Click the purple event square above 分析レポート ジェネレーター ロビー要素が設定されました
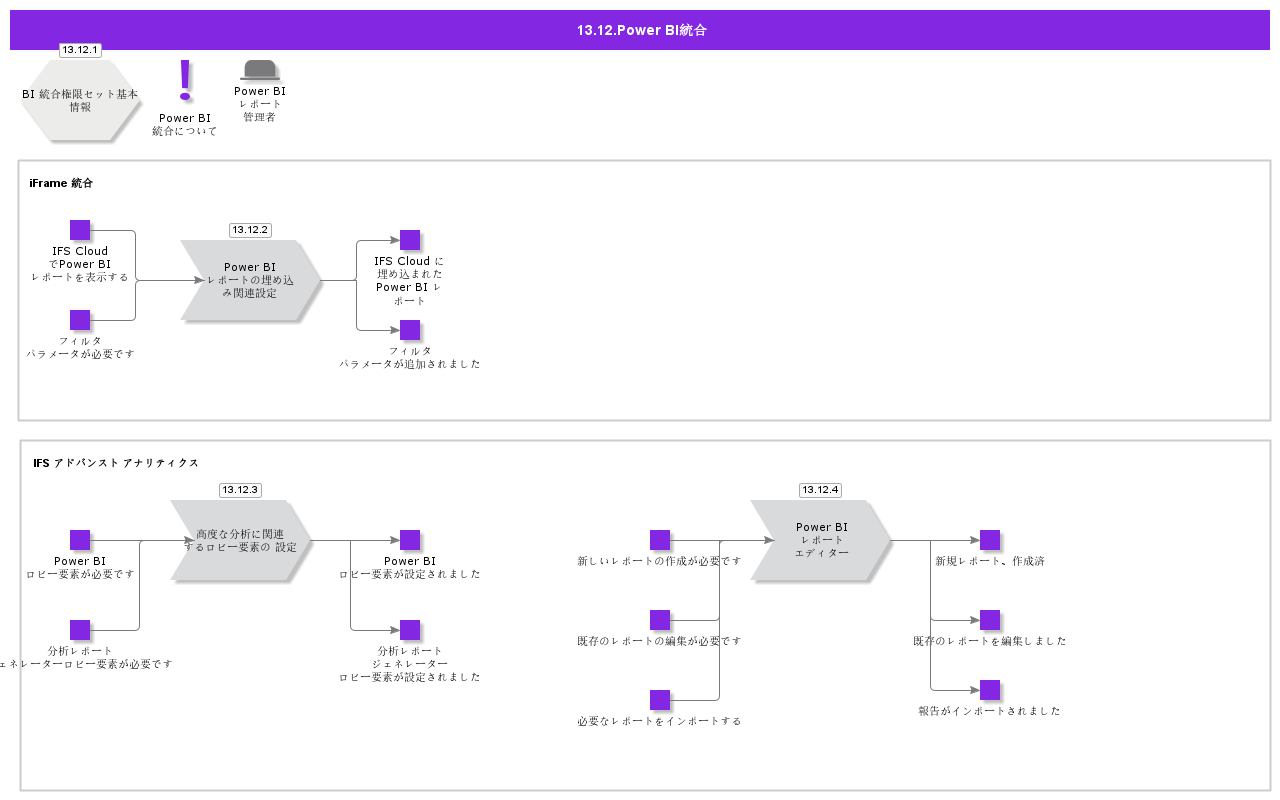Screen dimensions: 1280x800 point(410,630)
